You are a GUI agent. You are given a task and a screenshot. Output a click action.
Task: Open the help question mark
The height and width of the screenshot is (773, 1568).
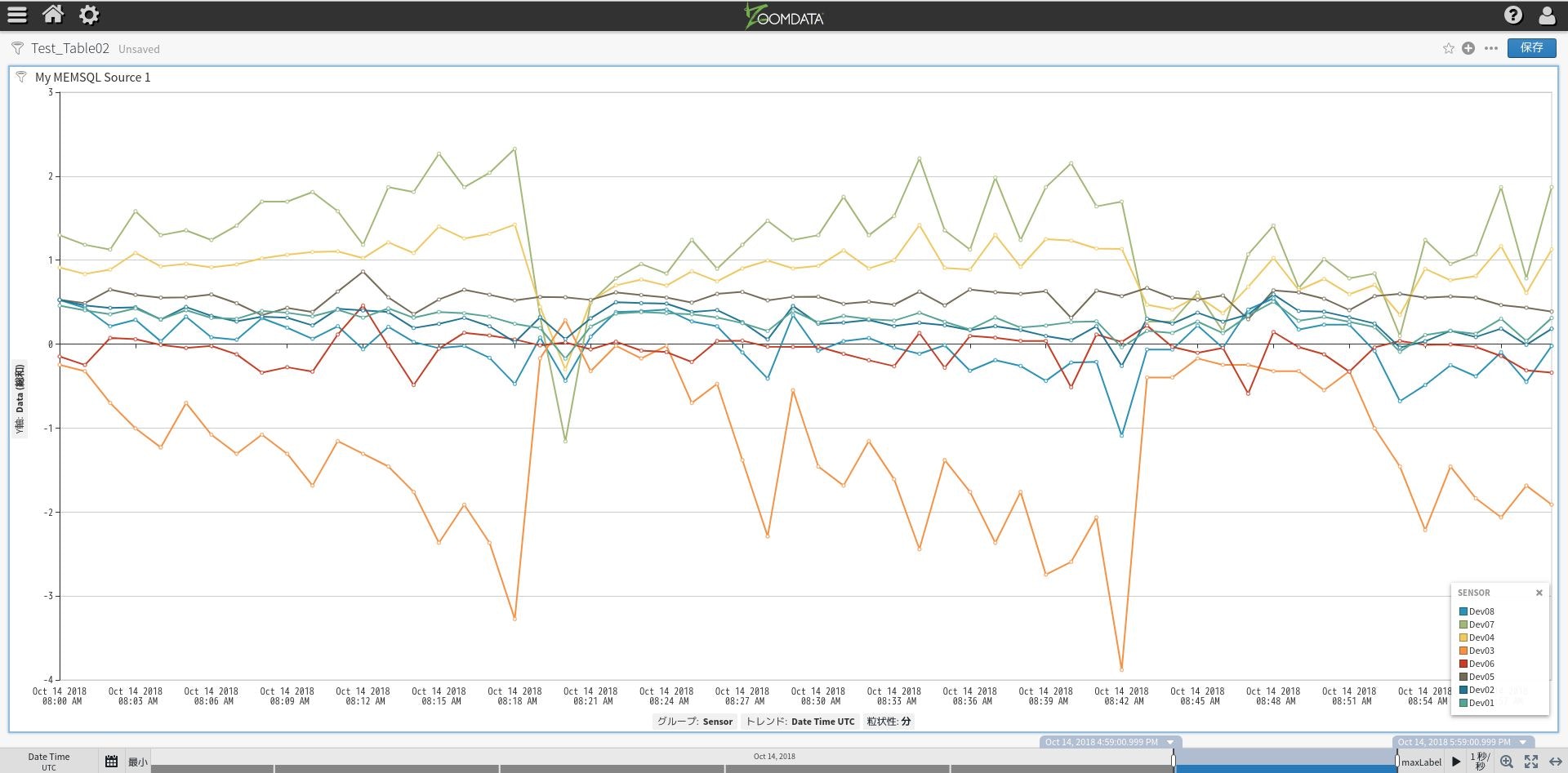1513,15
